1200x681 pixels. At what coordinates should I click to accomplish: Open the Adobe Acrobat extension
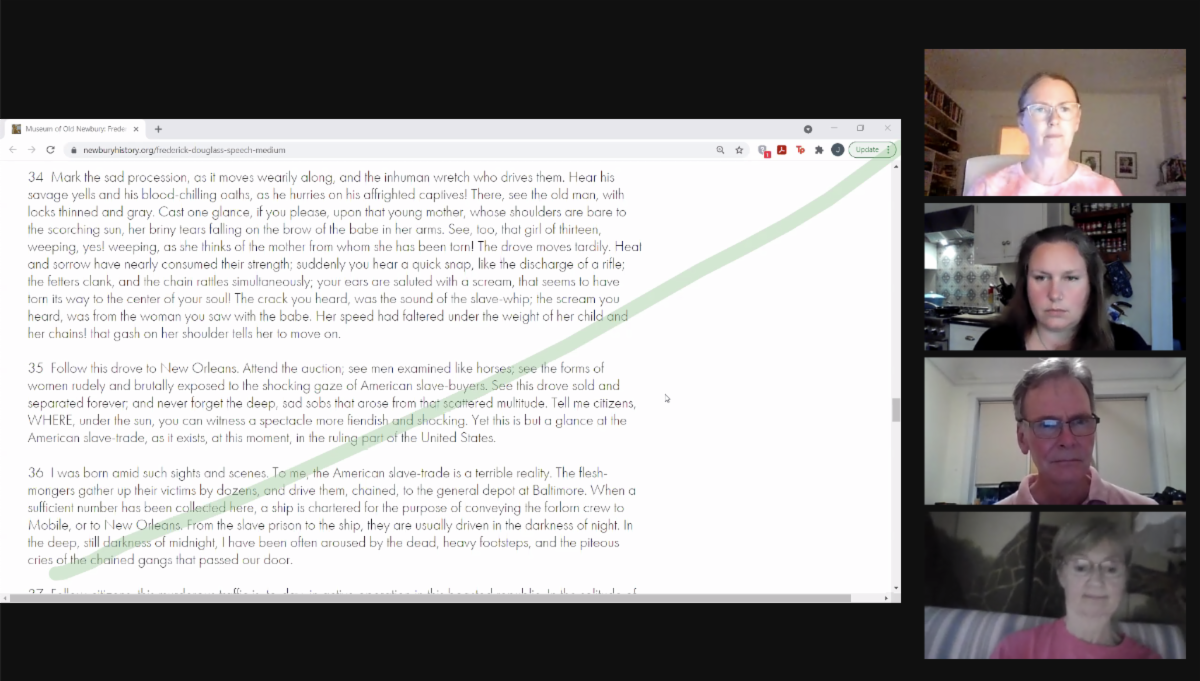tap(782, 150)
